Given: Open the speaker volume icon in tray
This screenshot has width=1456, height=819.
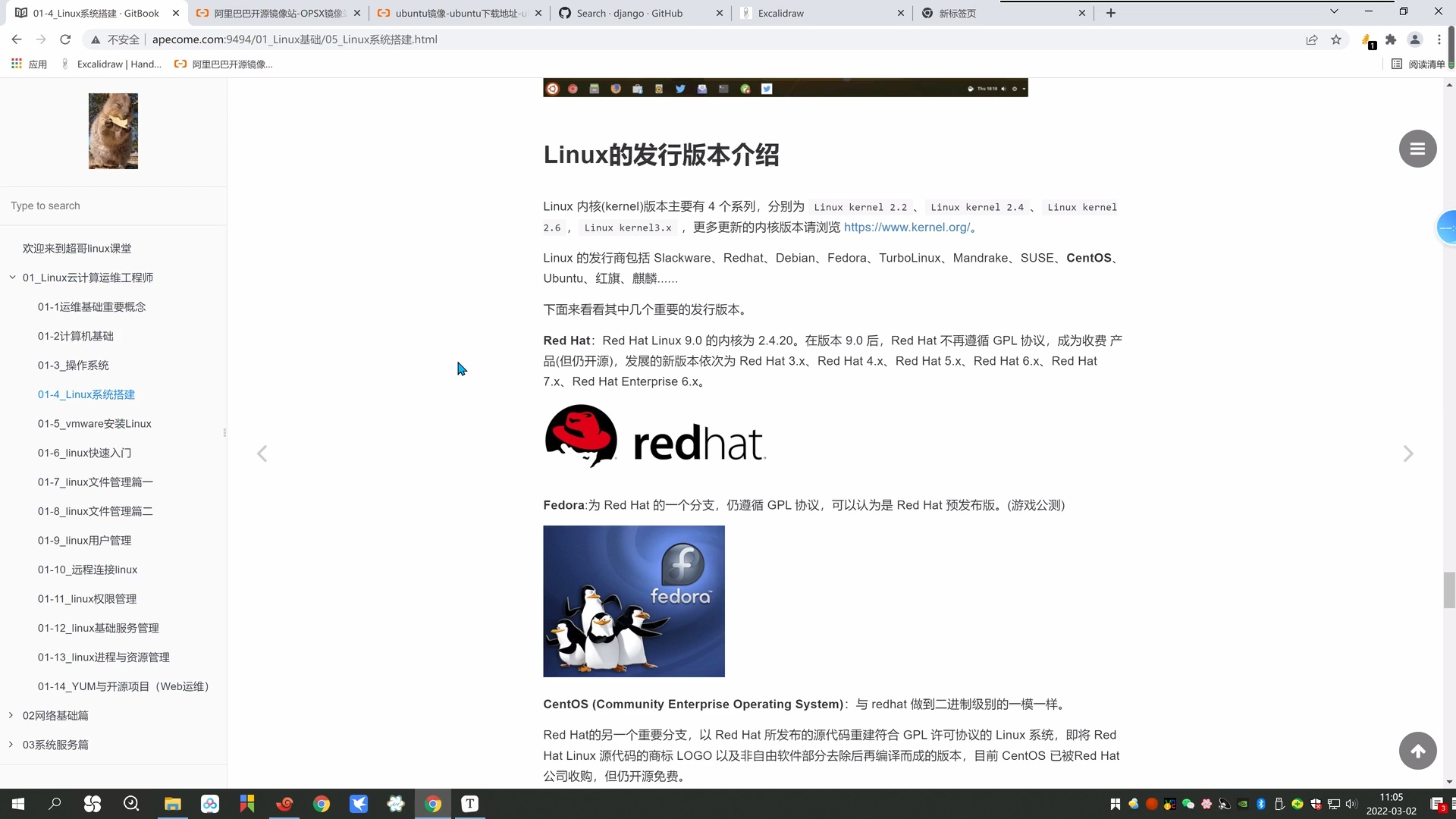Looking at the screenshot, I should [1351, 804].
